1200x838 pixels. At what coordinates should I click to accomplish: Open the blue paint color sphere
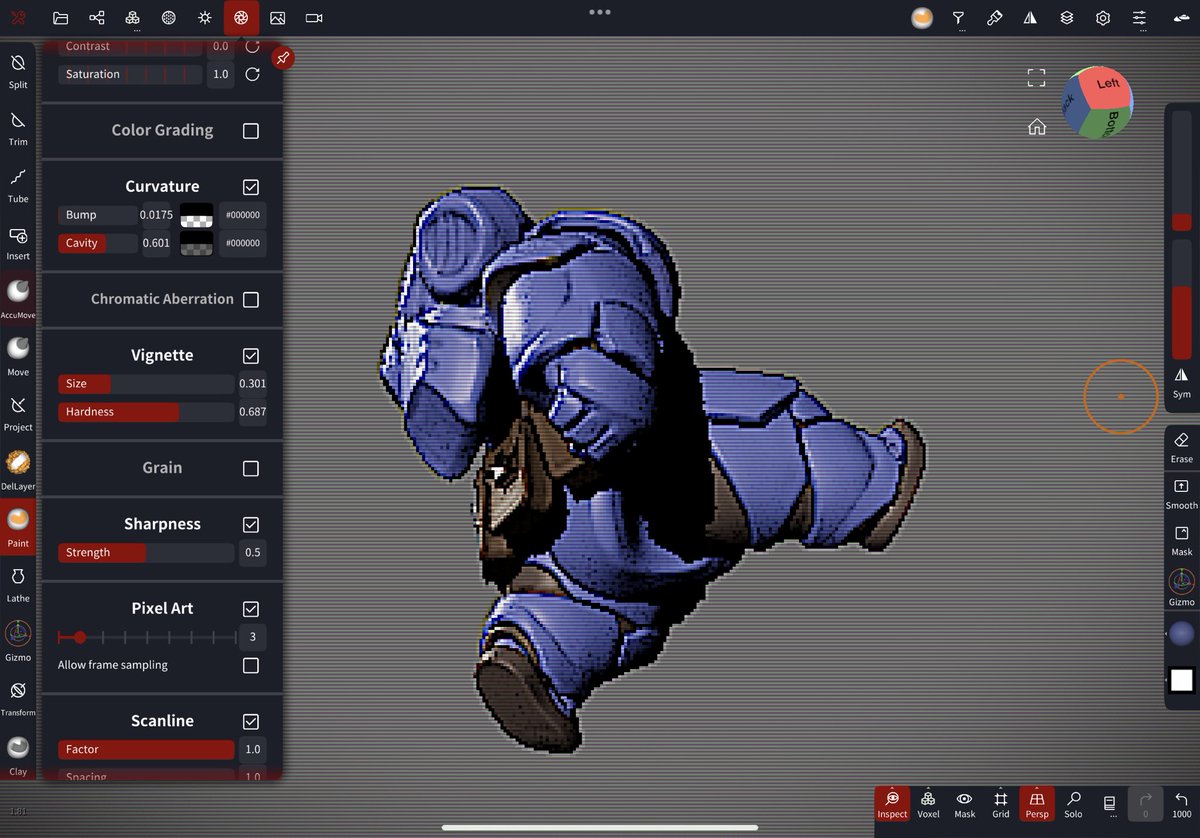[x=1182, y=633]
